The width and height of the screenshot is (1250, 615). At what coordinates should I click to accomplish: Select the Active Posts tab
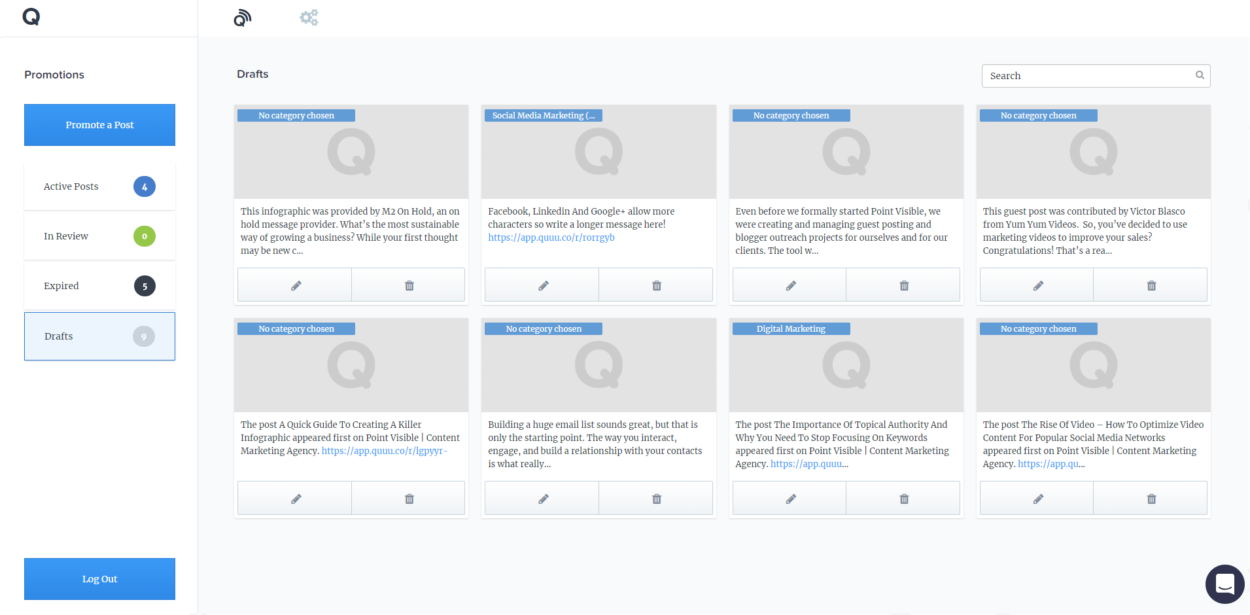coord(99,186)
